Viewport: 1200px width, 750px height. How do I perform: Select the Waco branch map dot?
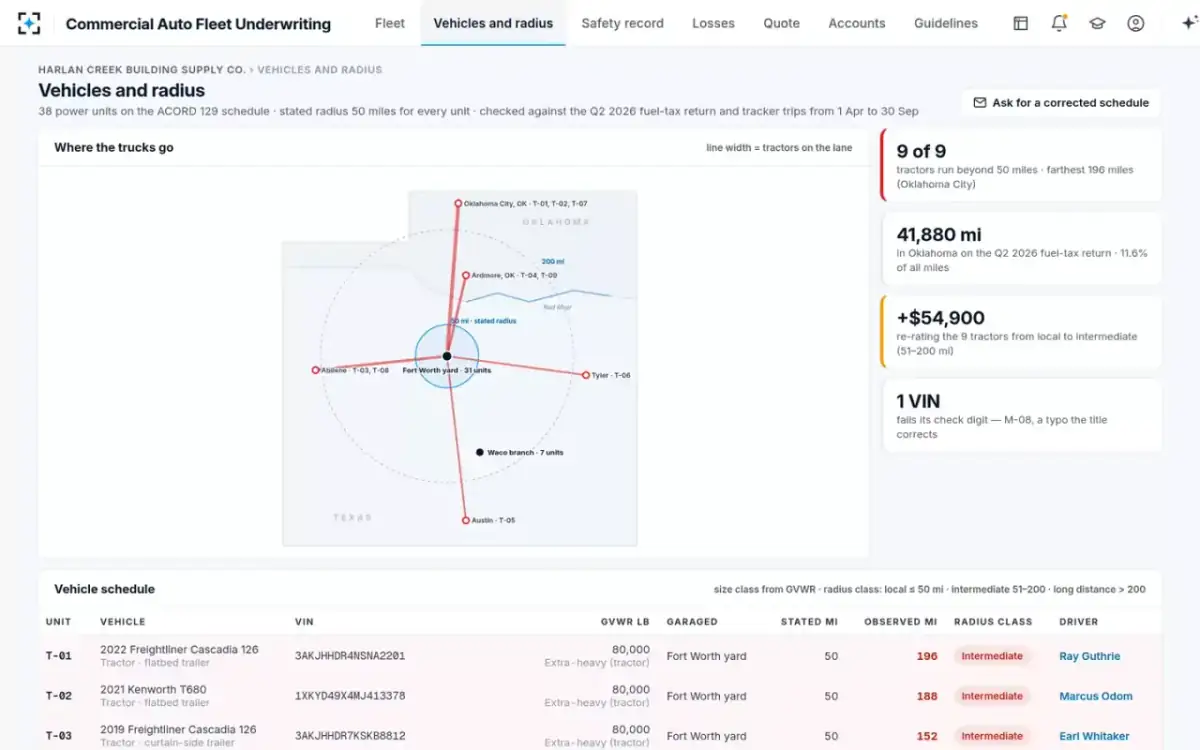pos(480,452)
